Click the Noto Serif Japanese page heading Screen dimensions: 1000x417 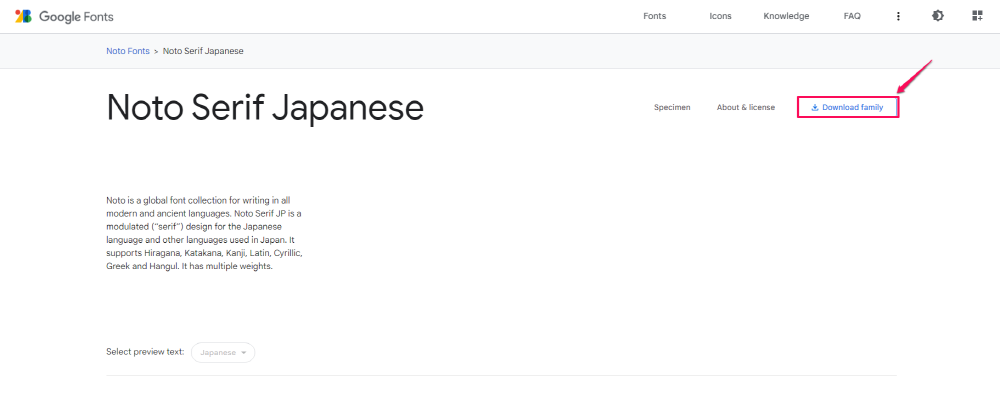[x=265, y=108]
